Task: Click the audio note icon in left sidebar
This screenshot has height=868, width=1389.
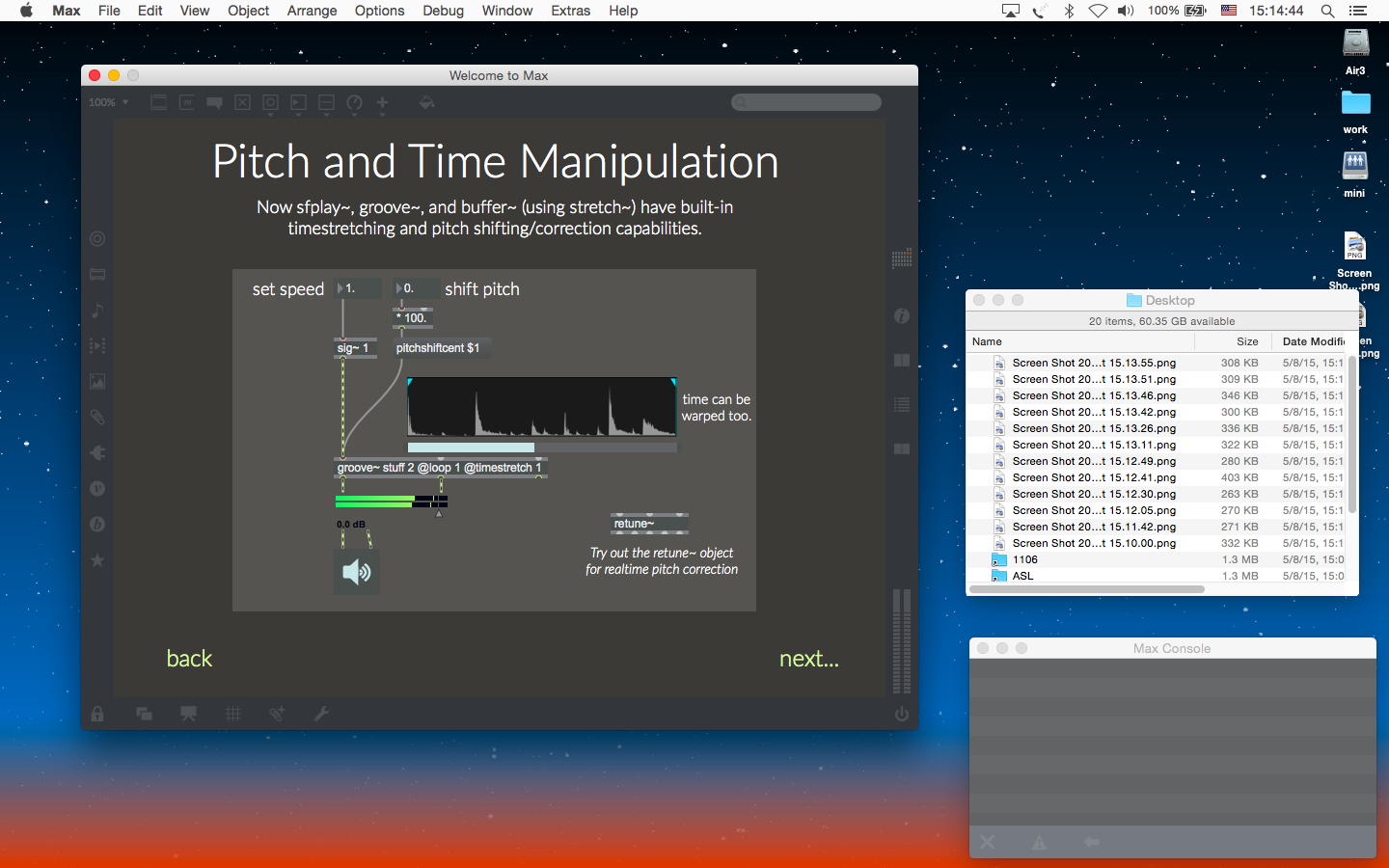Action: [97, 311]
